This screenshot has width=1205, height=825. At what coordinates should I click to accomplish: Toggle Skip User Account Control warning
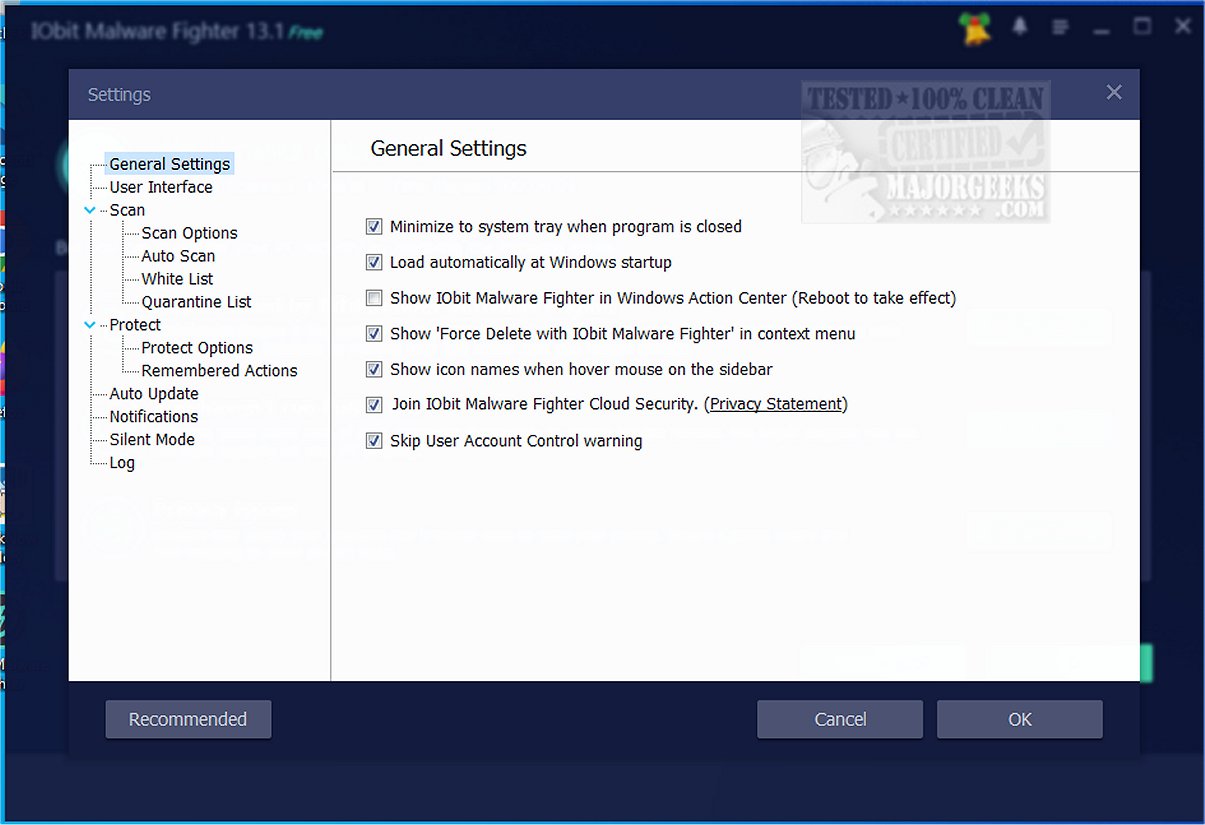[374, 441]
